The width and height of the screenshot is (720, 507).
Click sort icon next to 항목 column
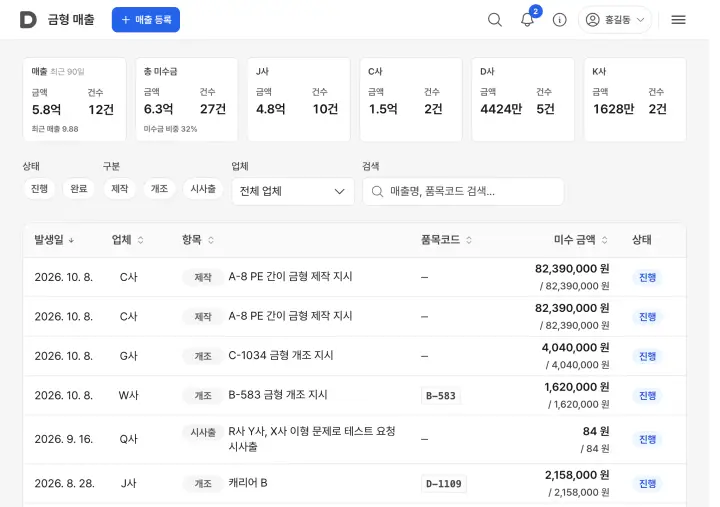point(211,240)
